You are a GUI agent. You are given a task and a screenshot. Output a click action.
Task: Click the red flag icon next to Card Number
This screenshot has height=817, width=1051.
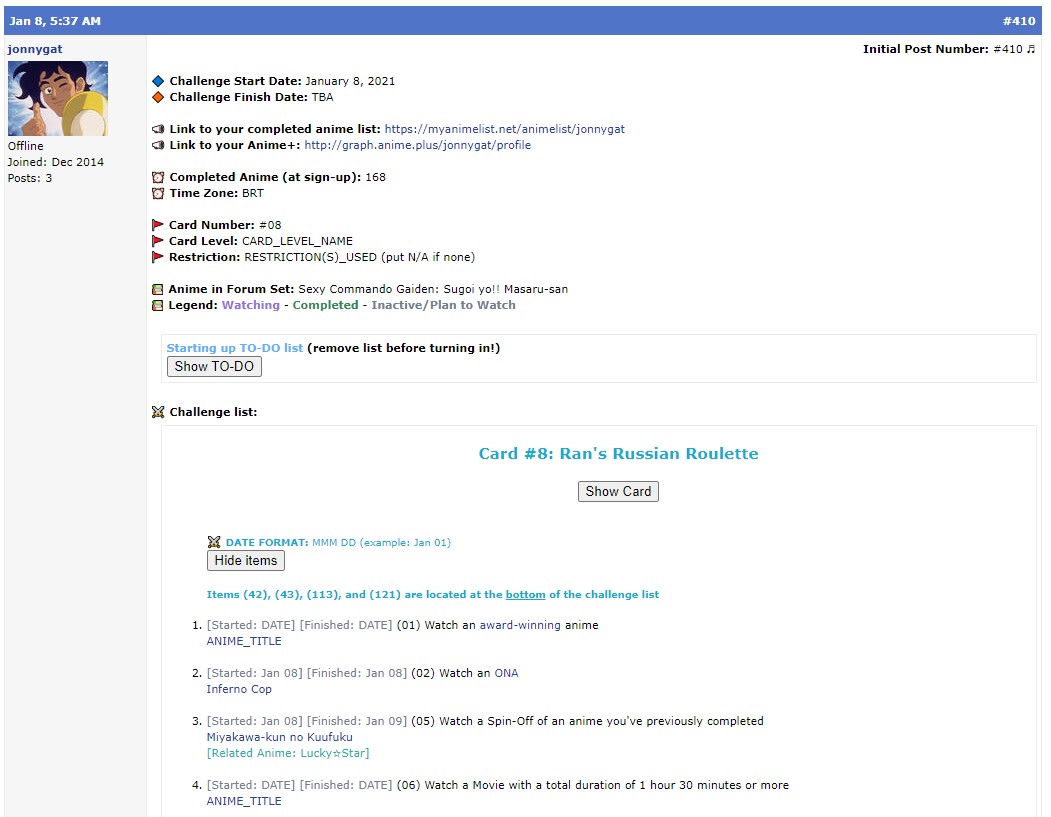[x=158, y=224]
